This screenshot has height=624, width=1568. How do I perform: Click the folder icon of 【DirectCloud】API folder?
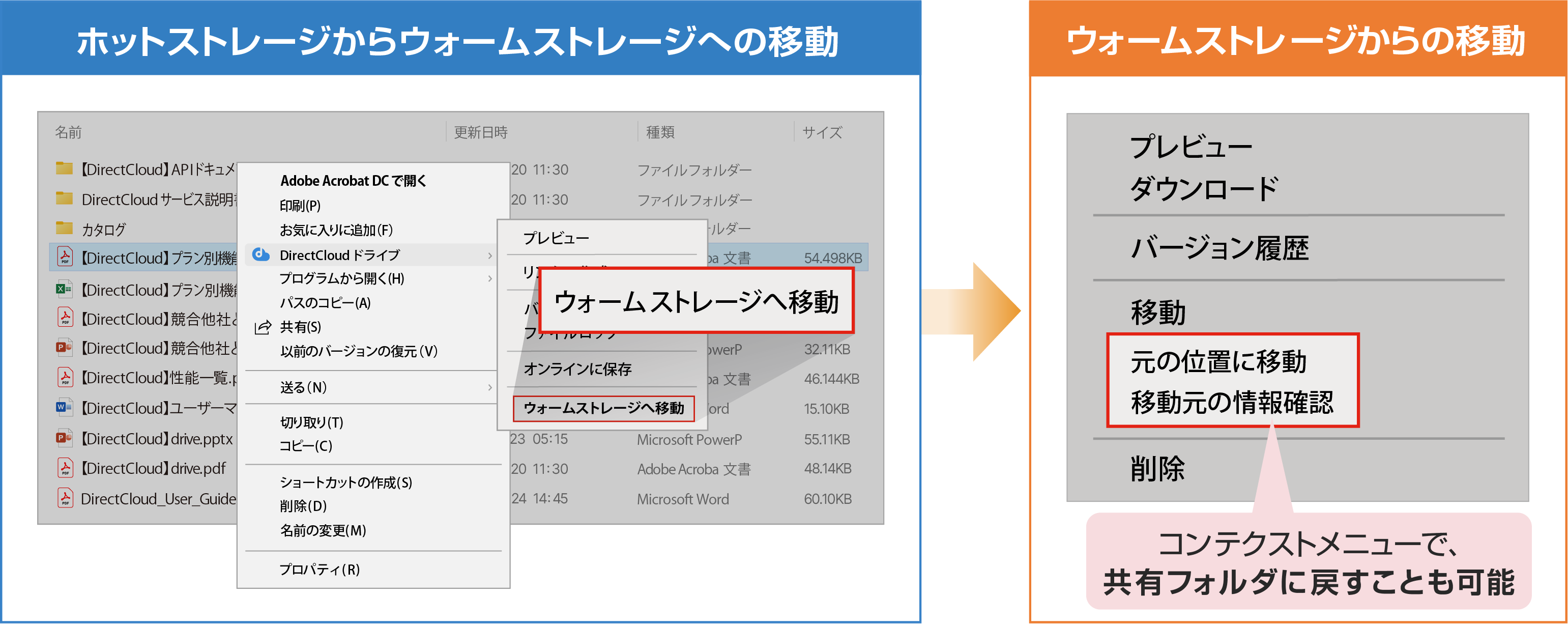pos(64,168)
